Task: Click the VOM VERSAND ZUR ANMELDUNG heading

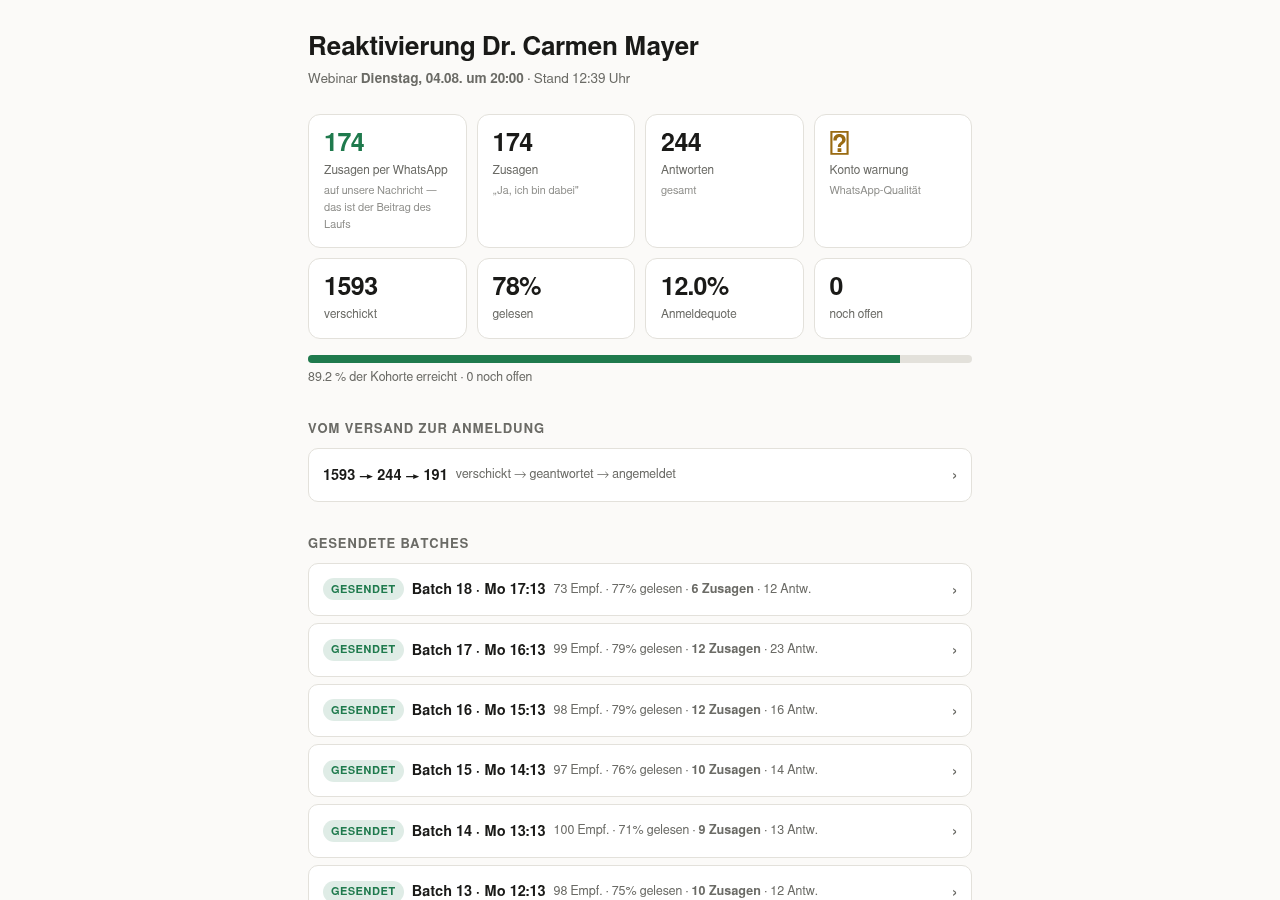Action: pyautogui.click(x=426, y=428)
